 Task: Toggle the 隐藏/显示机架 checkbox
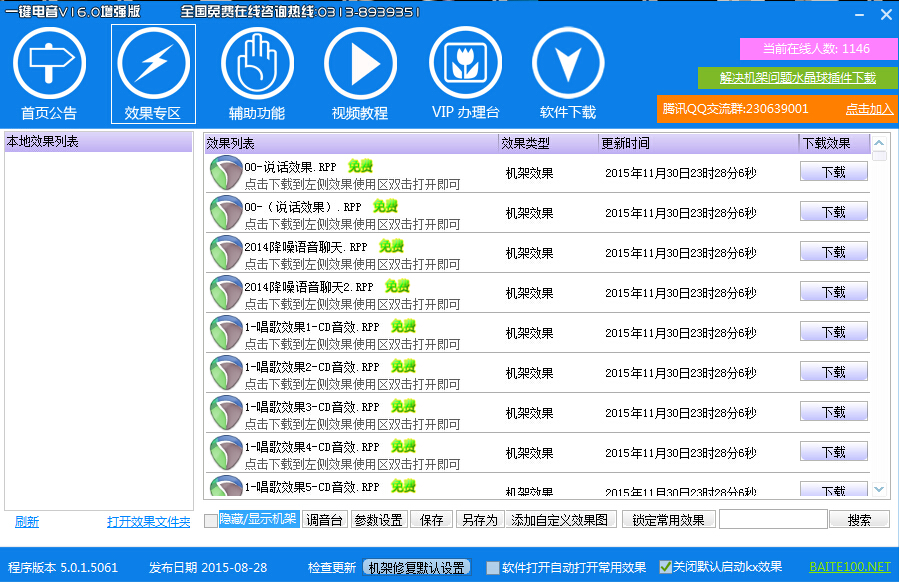pos(208,519)
